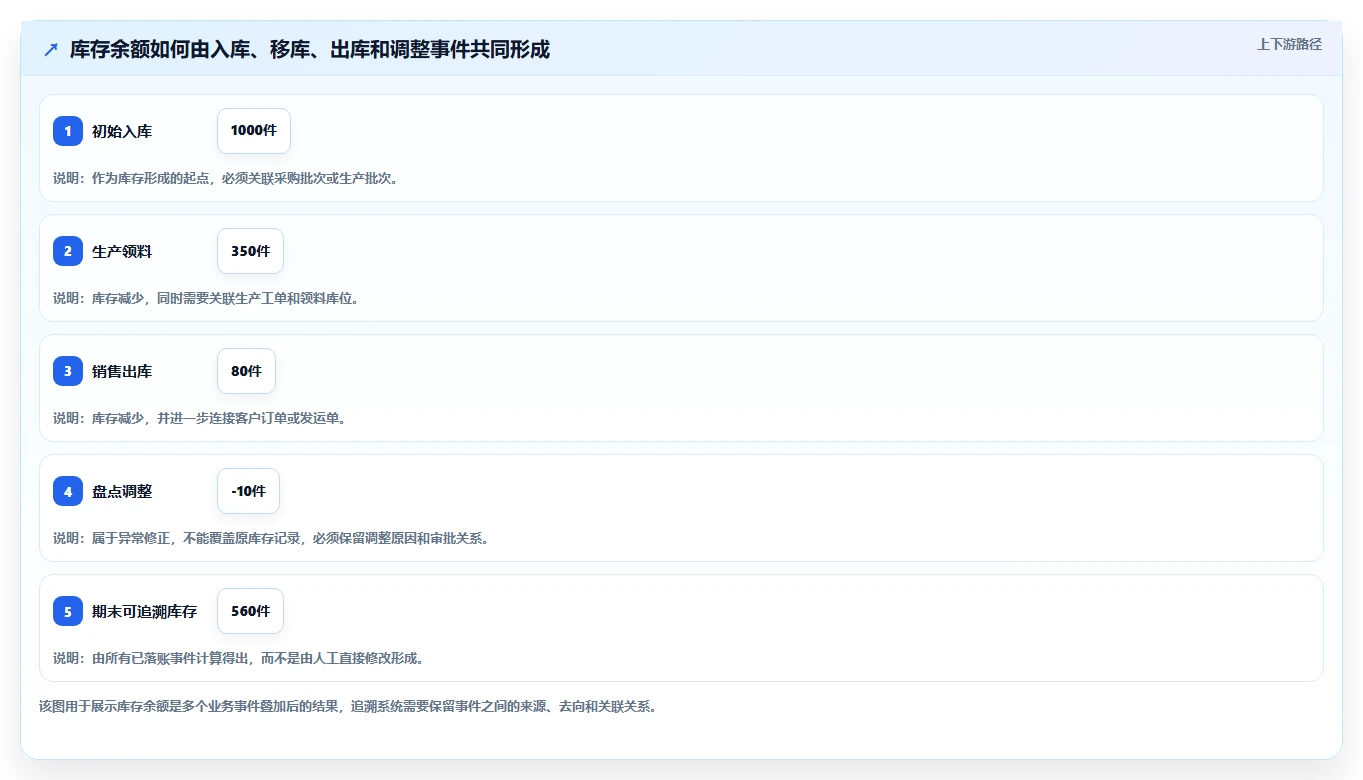Screen dimensions: 1363x780
Task: Select the 350件 value chip
Action: point(250,251)
